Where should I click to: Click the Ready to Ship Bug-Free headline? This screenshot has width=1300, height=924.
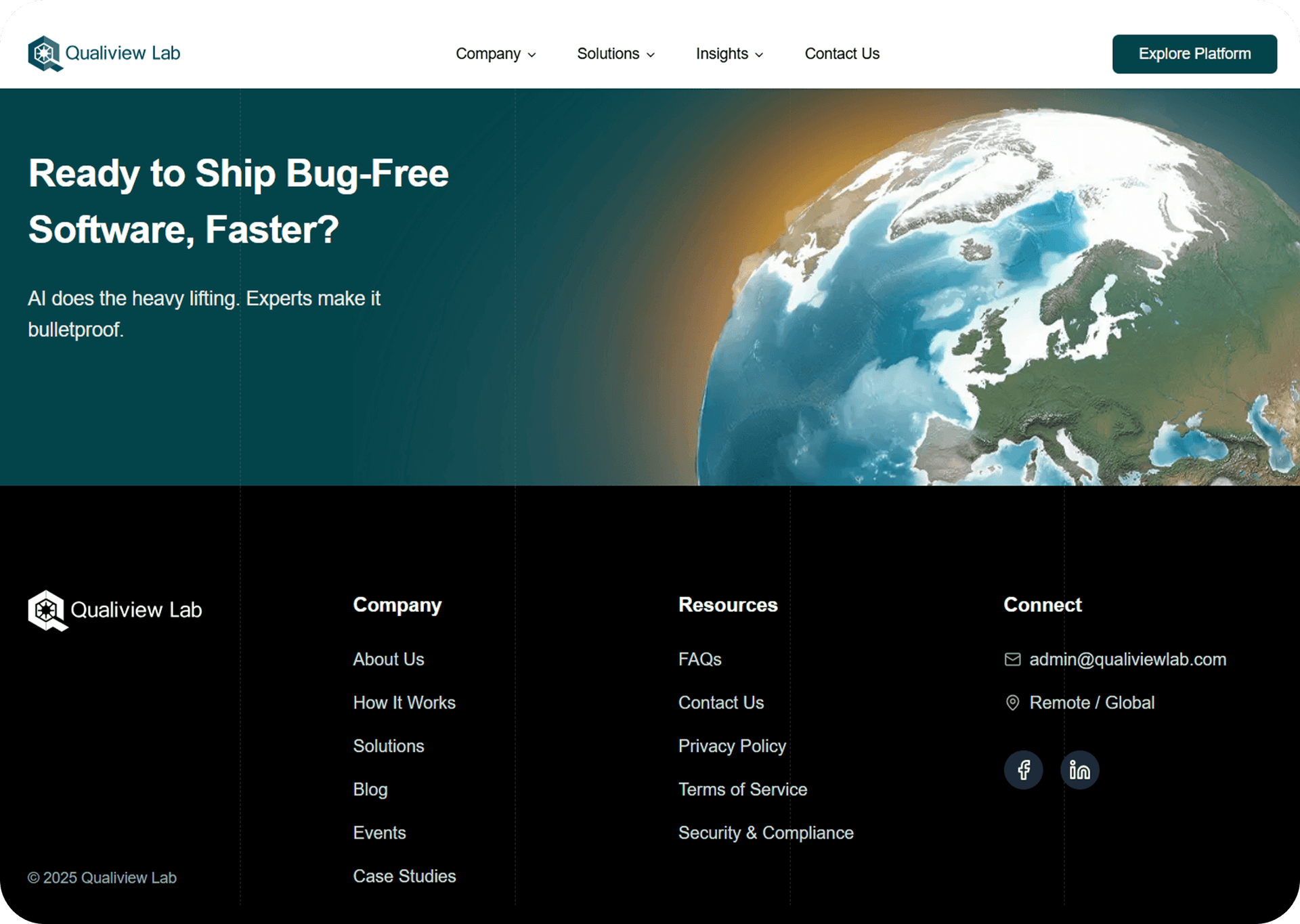[238, 201]
